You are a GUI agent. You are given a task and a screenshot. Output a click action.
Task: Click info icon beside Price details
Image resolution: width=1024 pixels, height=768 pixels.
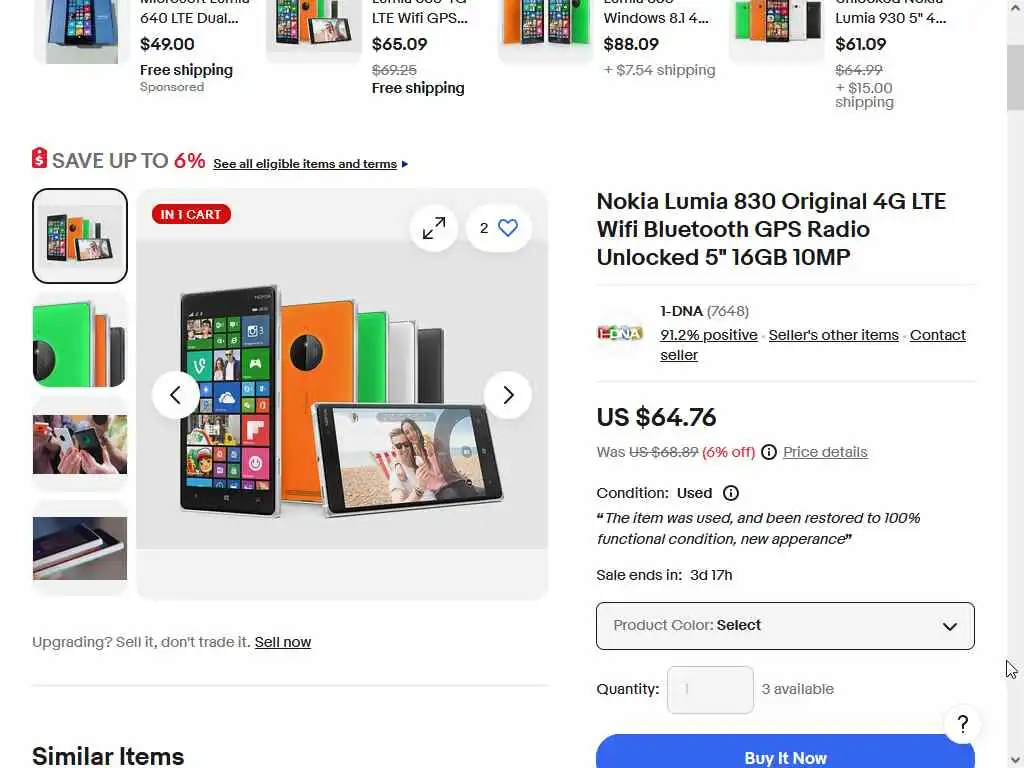click(769, 452)
